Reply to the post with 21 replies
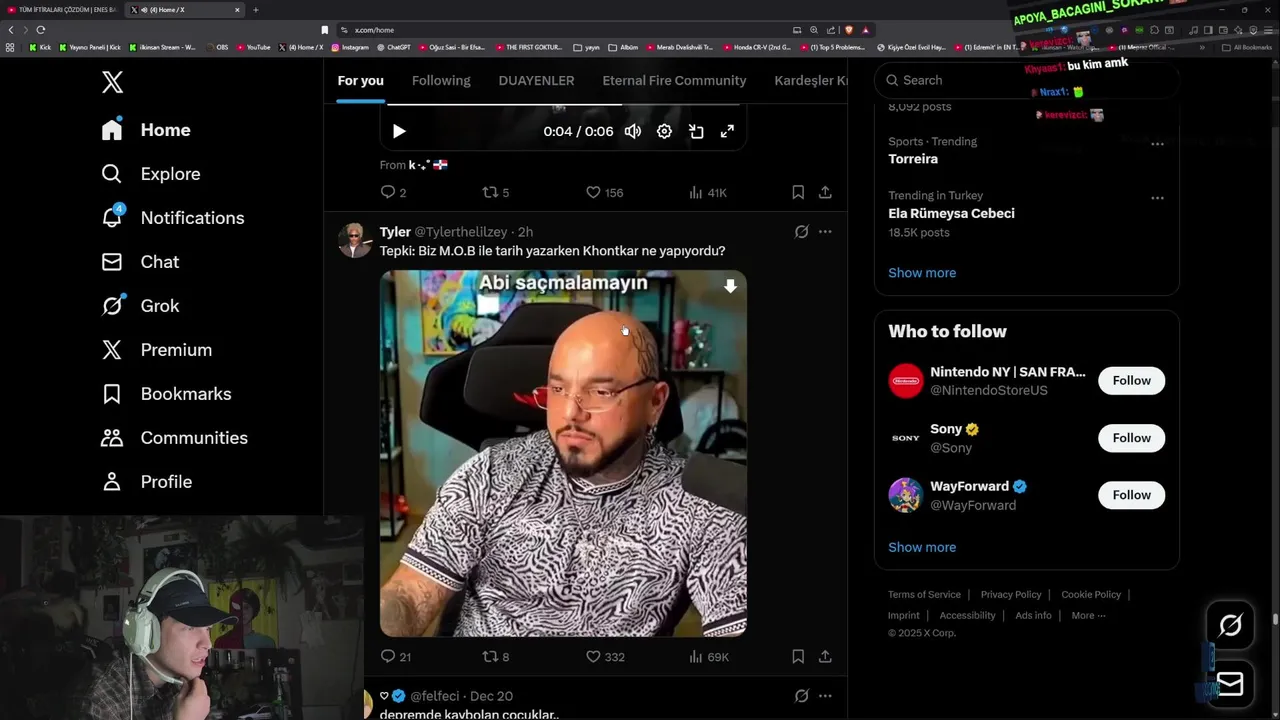 point(396,657)
